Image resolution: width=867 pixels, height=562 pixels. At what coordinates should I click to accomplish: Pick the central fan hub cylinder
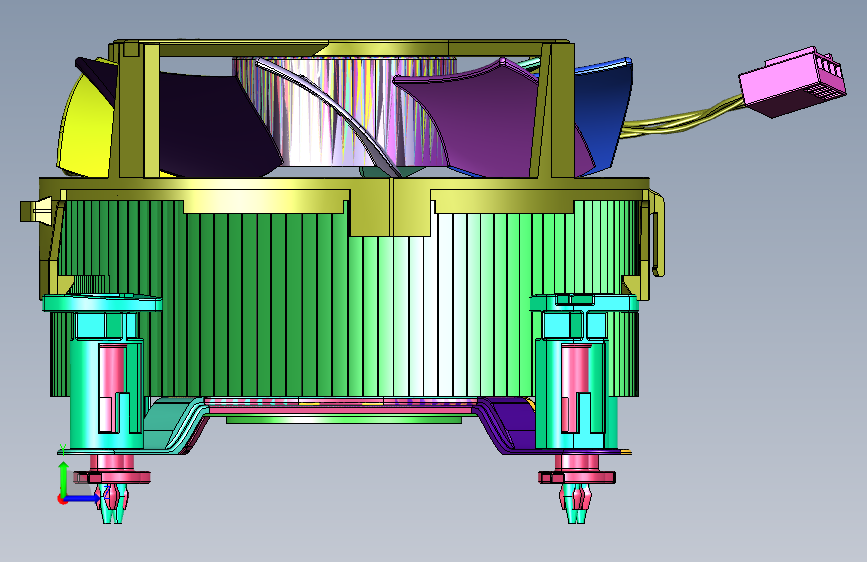click(x=343, y=111)
